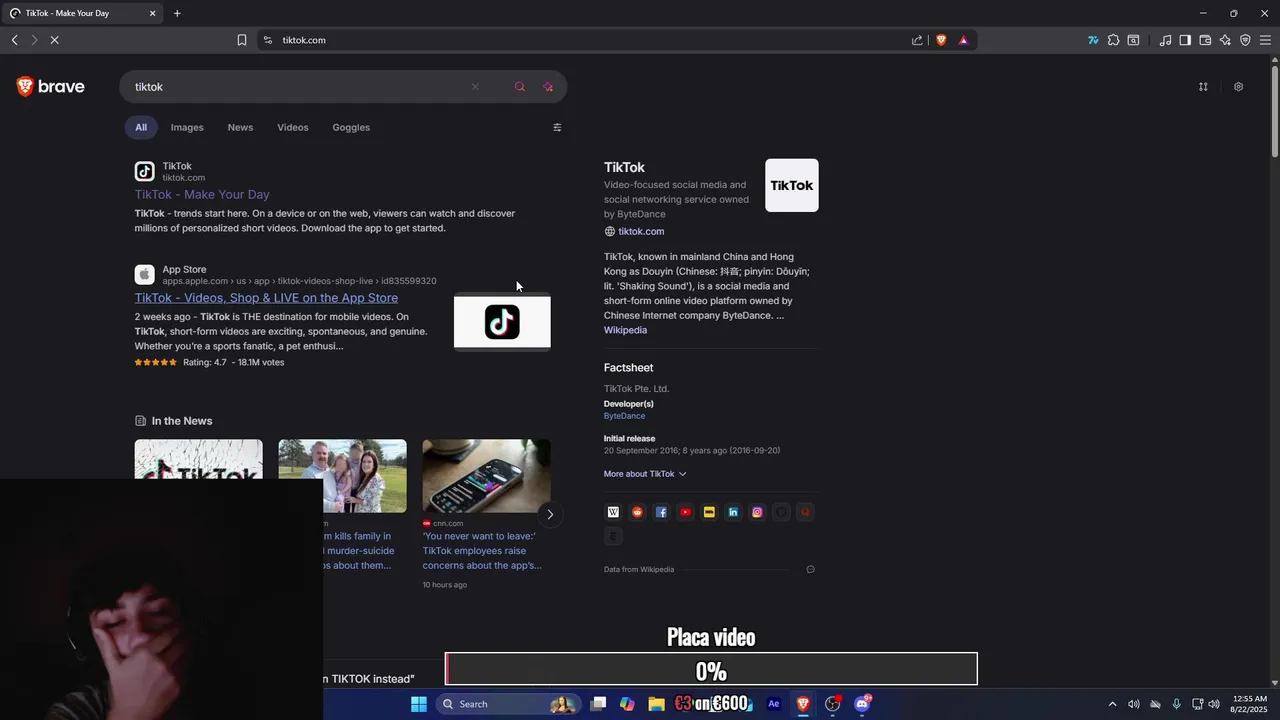Click the Brave Shields lion icon
Screen dimensions: 1280x720
[941, 40]
